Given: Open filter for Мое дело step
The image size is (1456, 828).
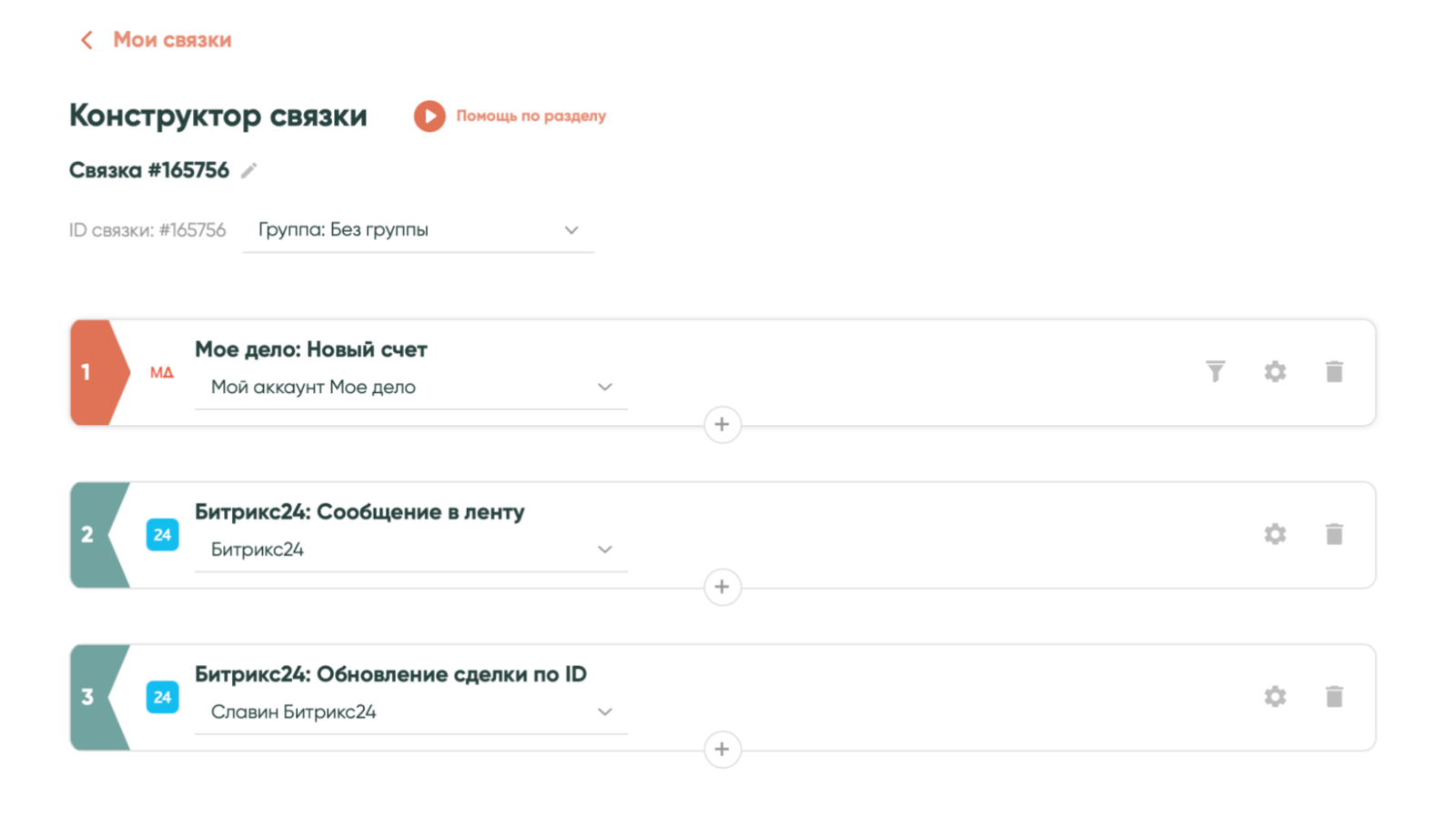Looking at the screenshot, I should [1215, 371].
